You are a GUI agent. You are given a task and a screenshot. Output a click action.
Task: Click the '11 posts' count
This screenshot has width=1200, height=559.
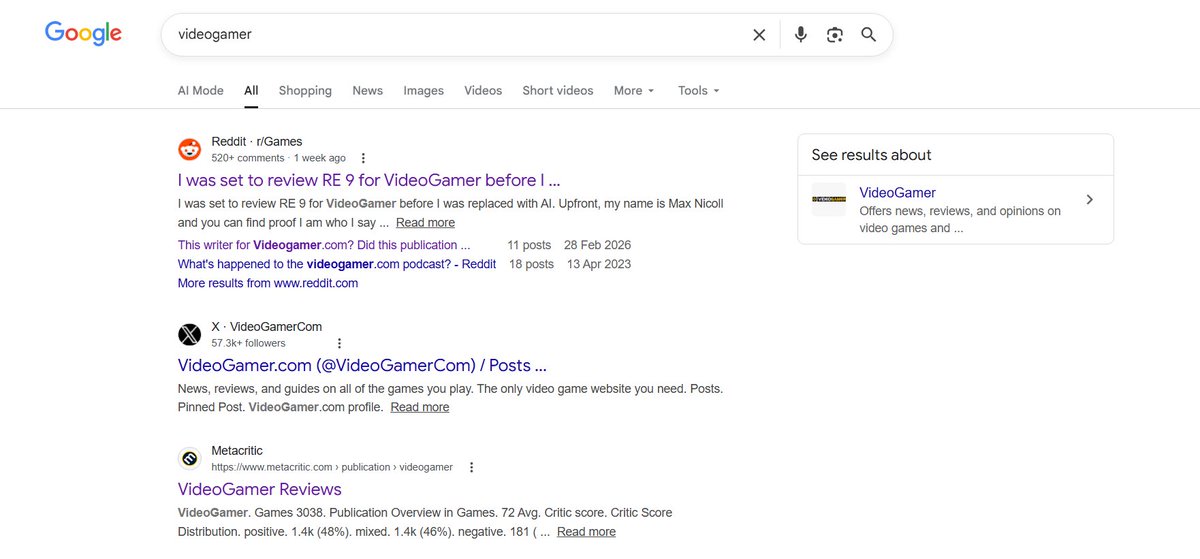pos(529,245)
